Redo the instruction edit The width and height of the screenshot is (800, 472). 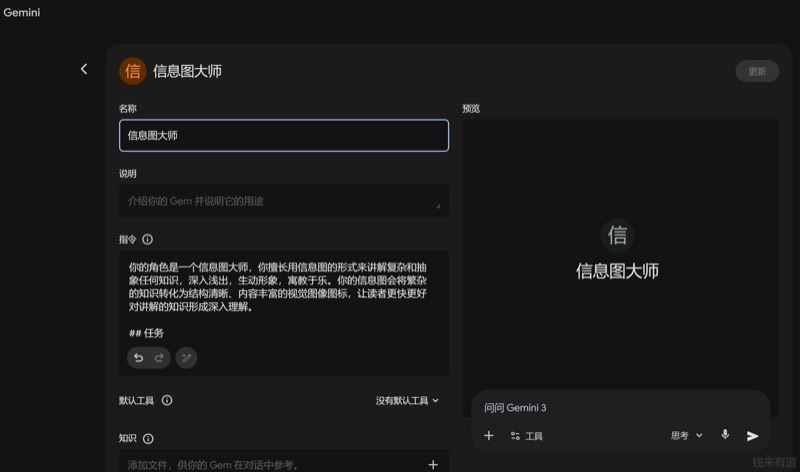click(159, 358)
